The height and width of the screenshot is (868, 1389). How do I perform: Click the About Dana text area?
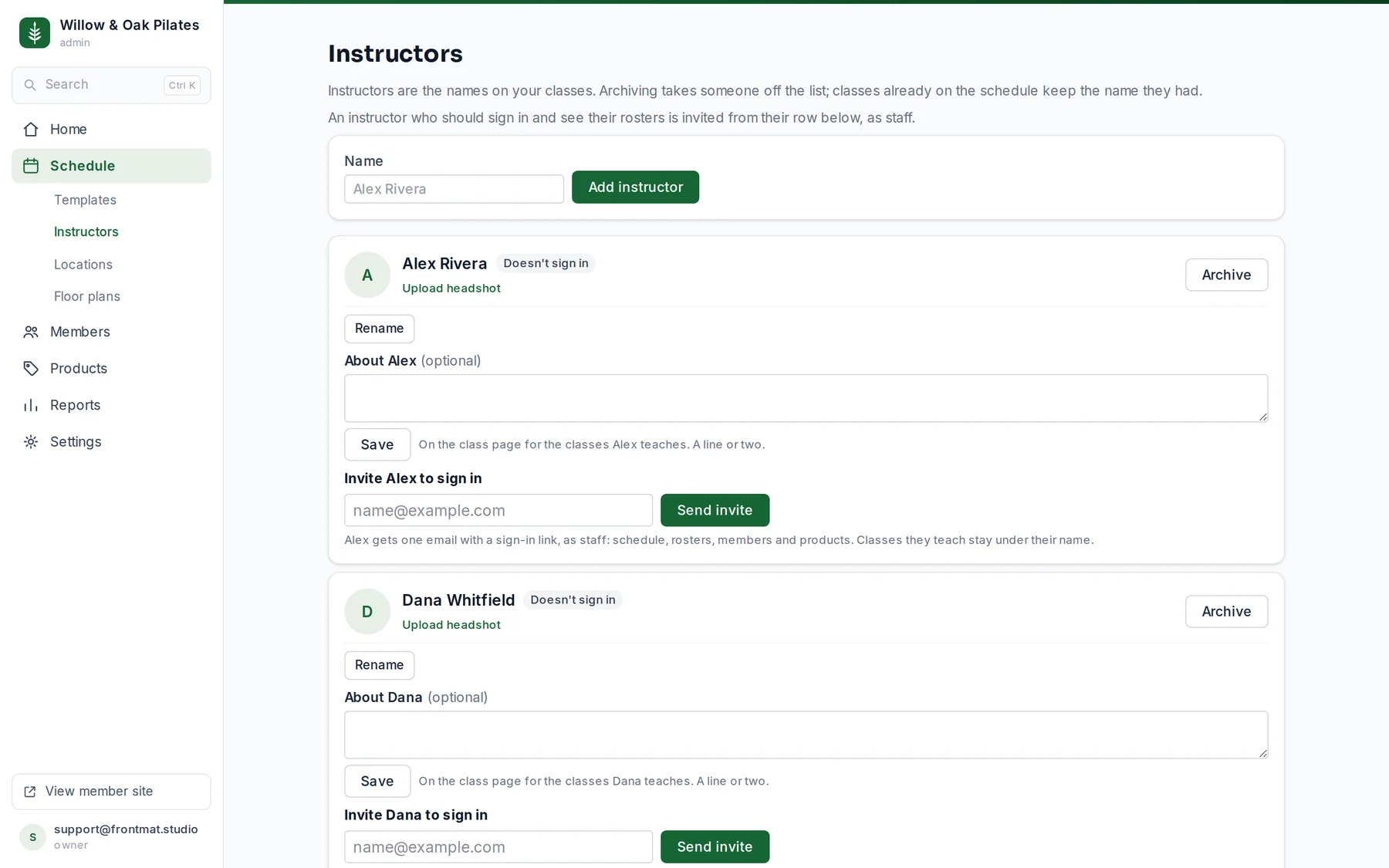coord(806,735)
